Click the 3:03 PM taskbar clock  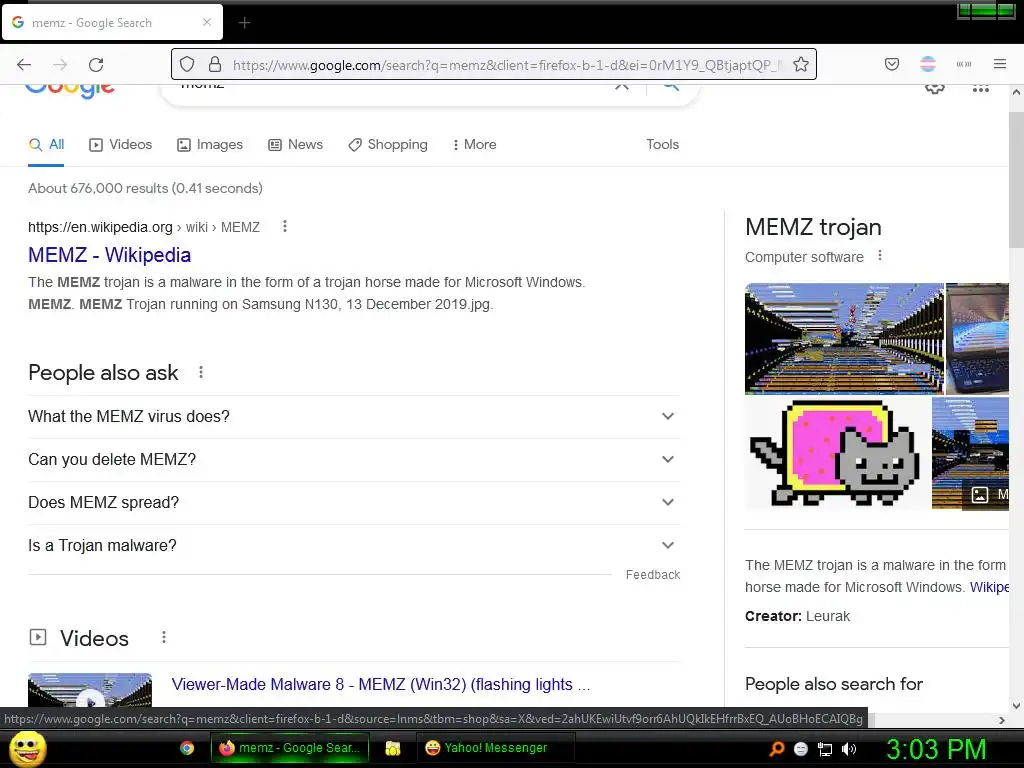pyautogui.click(x=936, y=749)
